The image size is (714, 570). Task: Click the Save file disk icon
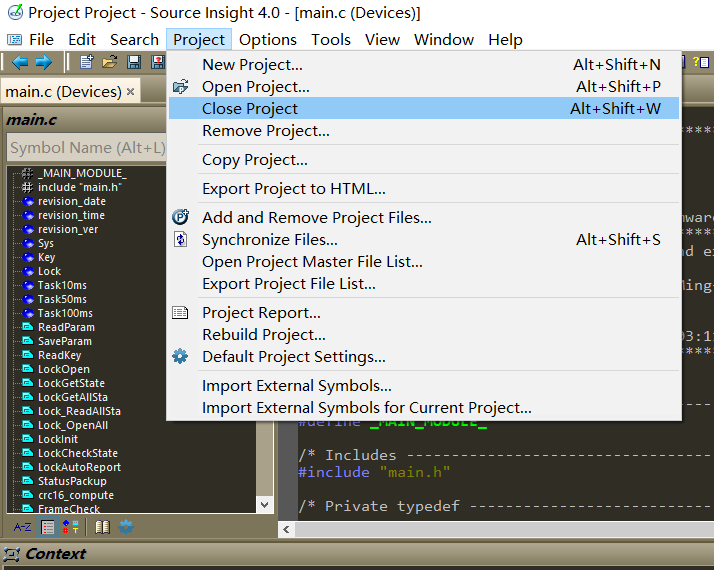click(134, 61)
